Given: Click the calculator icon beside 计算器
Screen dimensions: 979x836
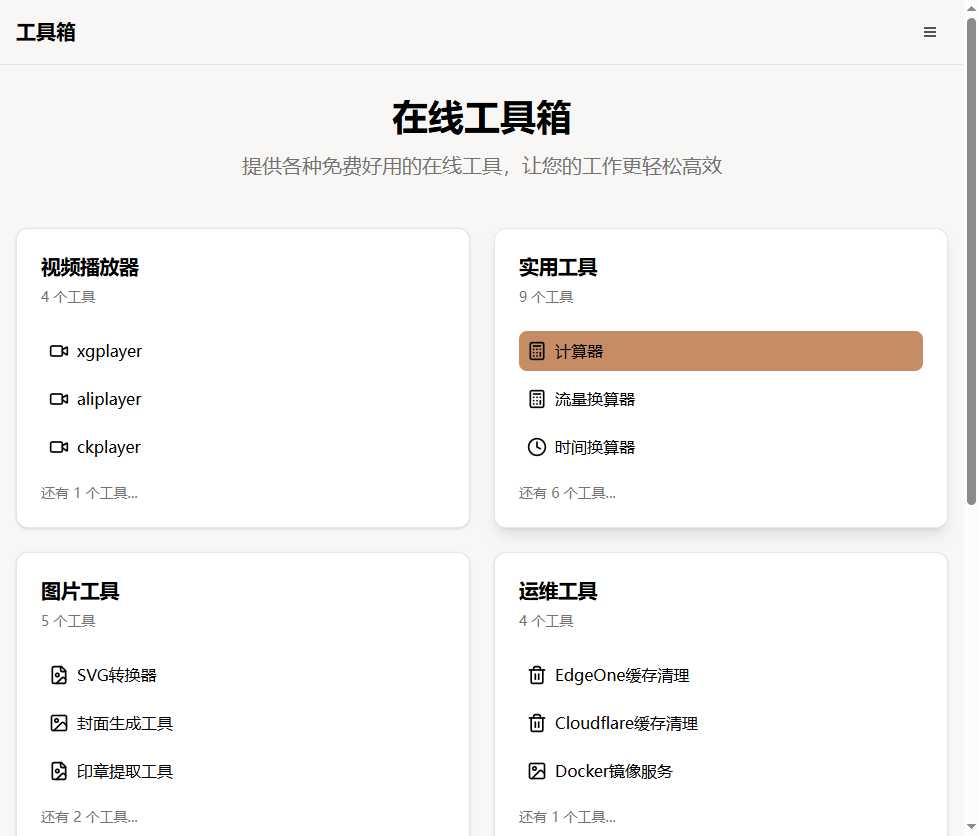Looking at the screenshot, I should (x=537, y=351).
